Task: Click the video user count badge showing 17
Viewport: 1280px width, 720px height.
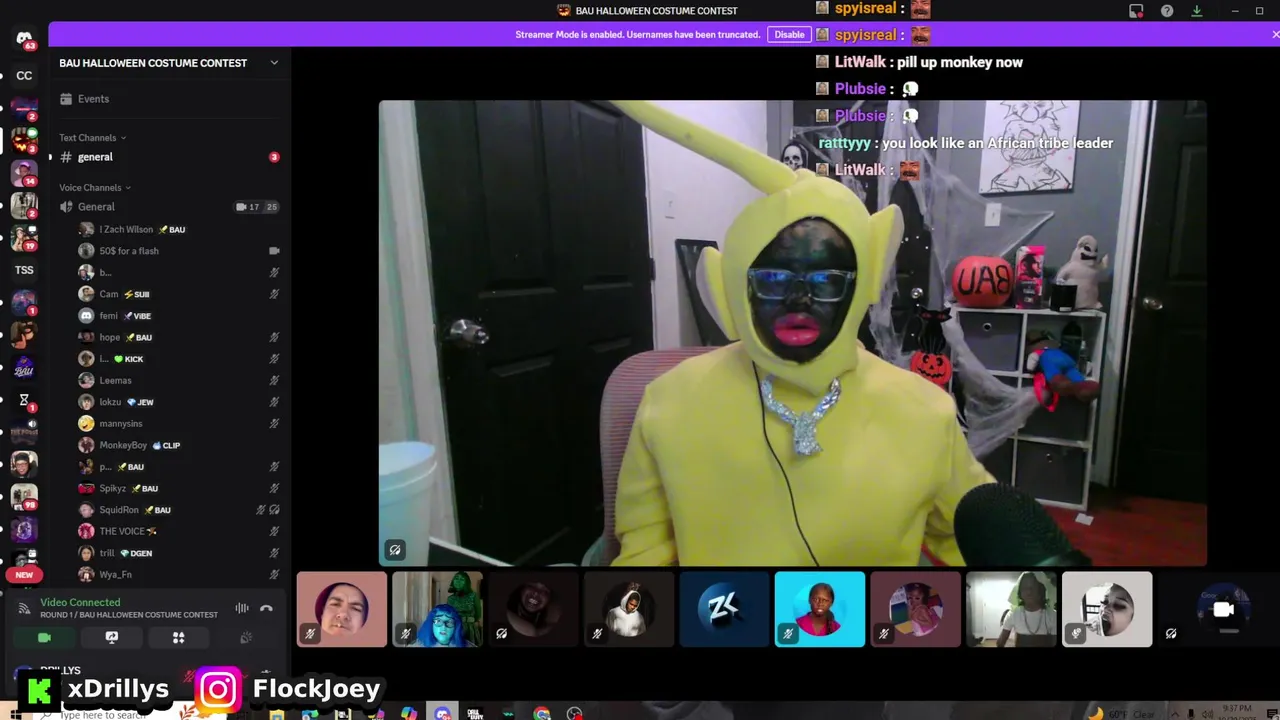Action: pyautogui.click(x=247, y=207)
